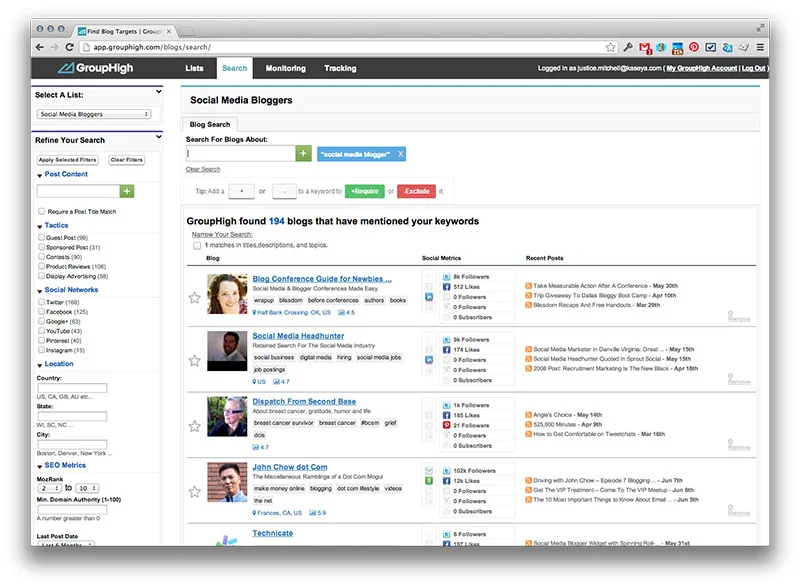Go back with the browser back arrow
The height and width of the screenshot is (588, 800).
40,47
